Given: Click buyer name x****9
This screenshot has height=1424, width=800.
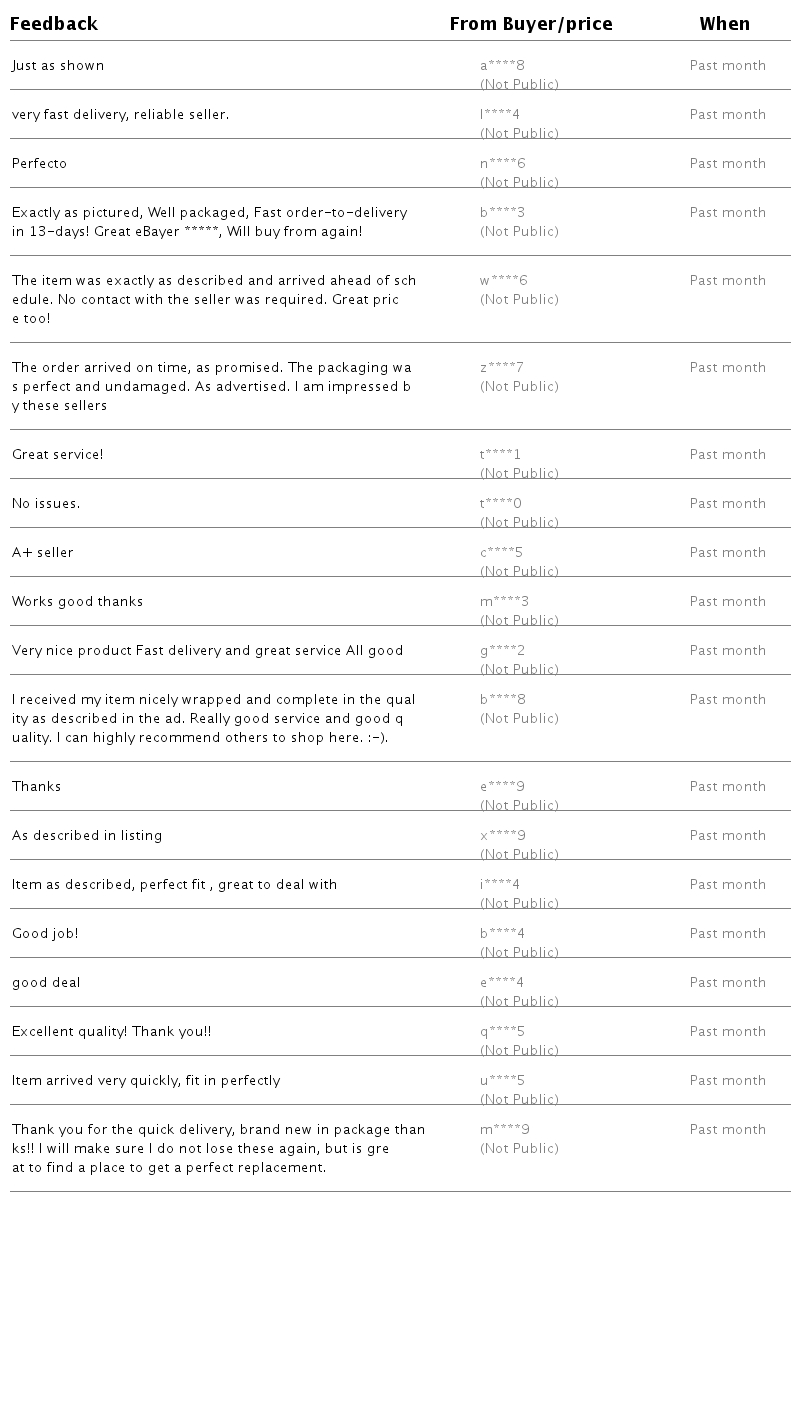Looking at the screenshot, I should tap(502, 836).
